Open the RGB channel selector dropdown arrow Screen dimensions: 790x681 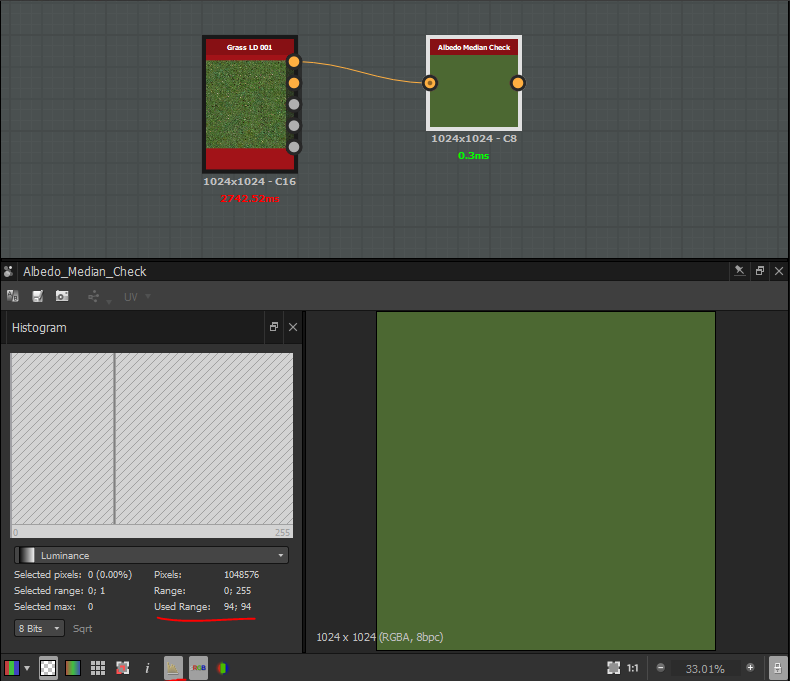tap(27, 667)
